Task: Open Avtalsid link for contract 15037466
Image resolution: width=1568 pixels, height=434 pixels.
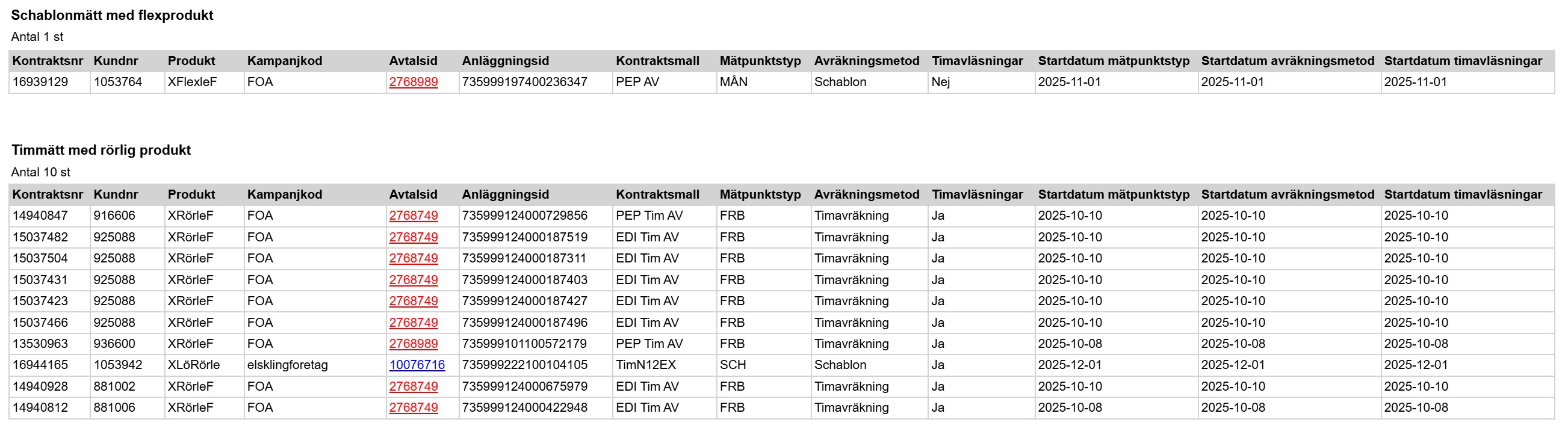Action: click(x=414, y=323)
